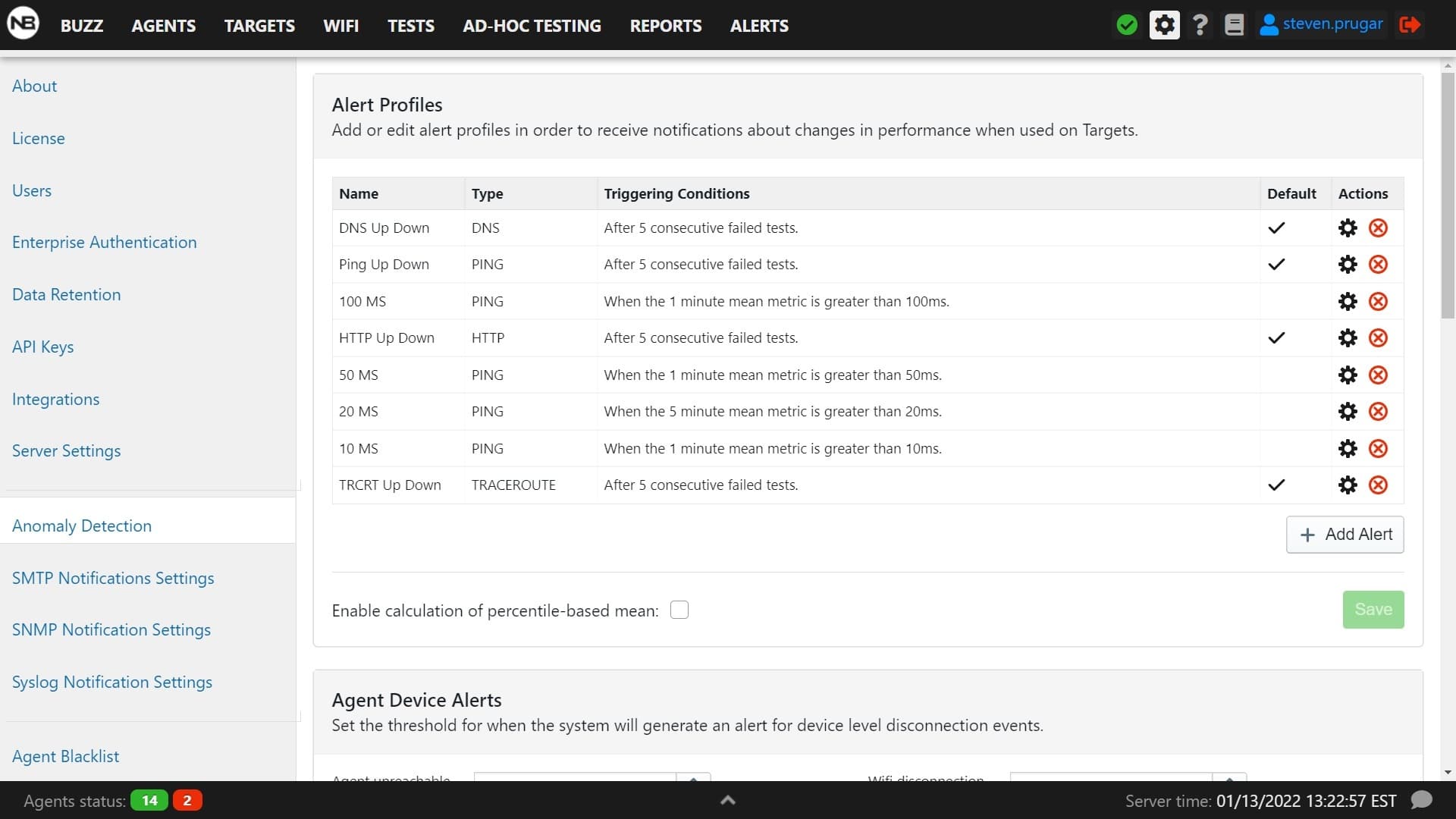Delete the TRCRT Up Down alert
The image size is (1456, 819).
[x=1378, y=485]
